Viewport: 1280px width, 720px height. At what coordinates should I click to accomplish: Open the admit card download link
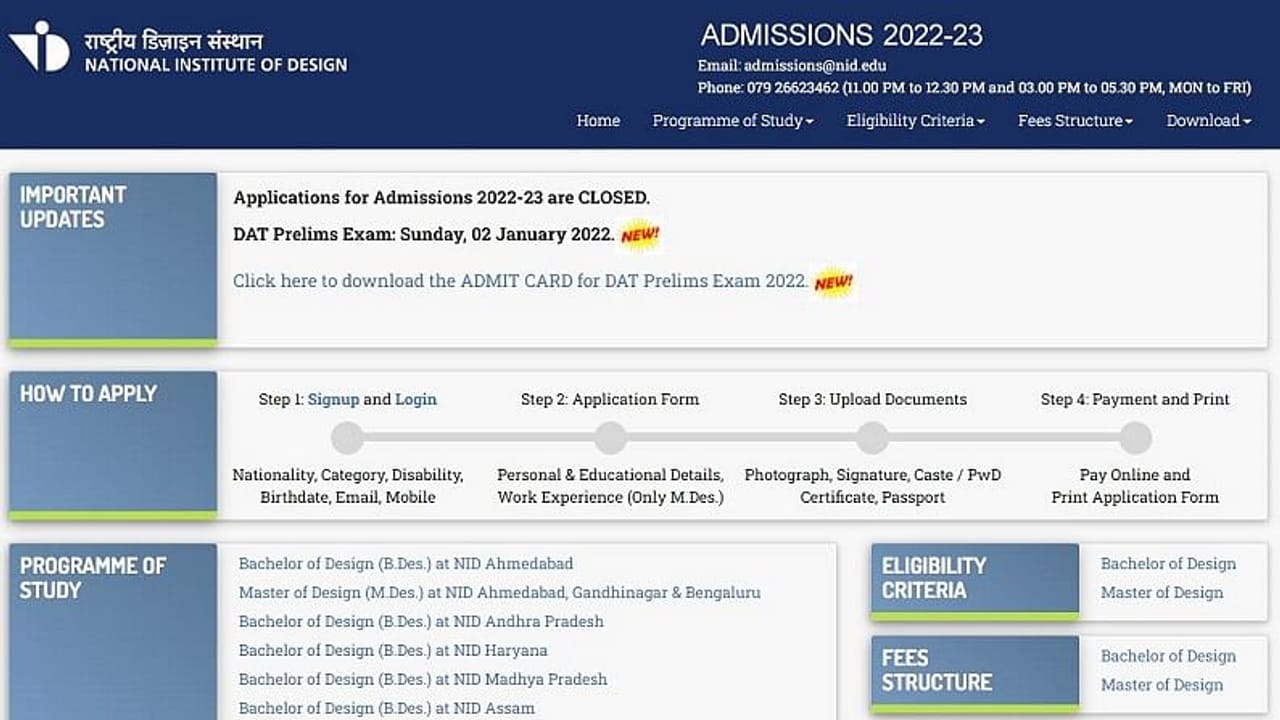(520, 281)
